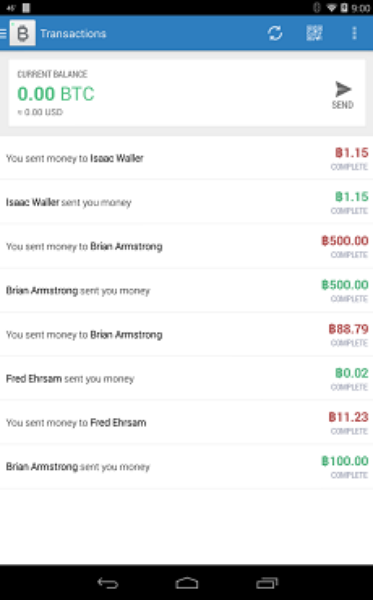The width and height of the screenshot is (373, 600).
Task: Open the ฿100.00 received from Brian Armstrong
Action: click(x=186, y=466)
